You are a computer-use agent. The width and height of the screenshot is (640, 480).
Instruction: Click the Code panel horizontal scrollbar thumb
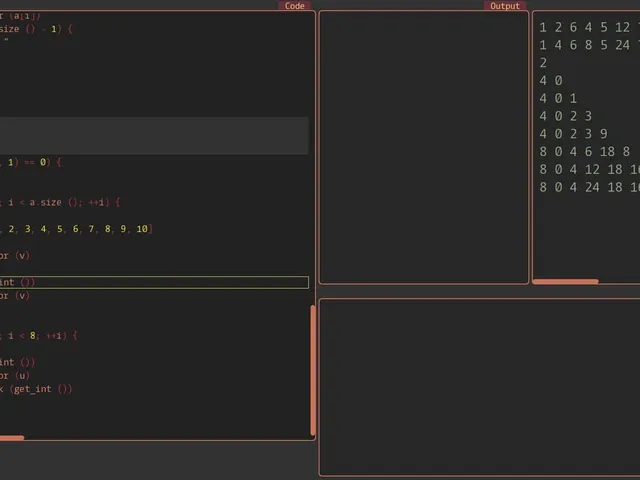(x=12, y=438)
